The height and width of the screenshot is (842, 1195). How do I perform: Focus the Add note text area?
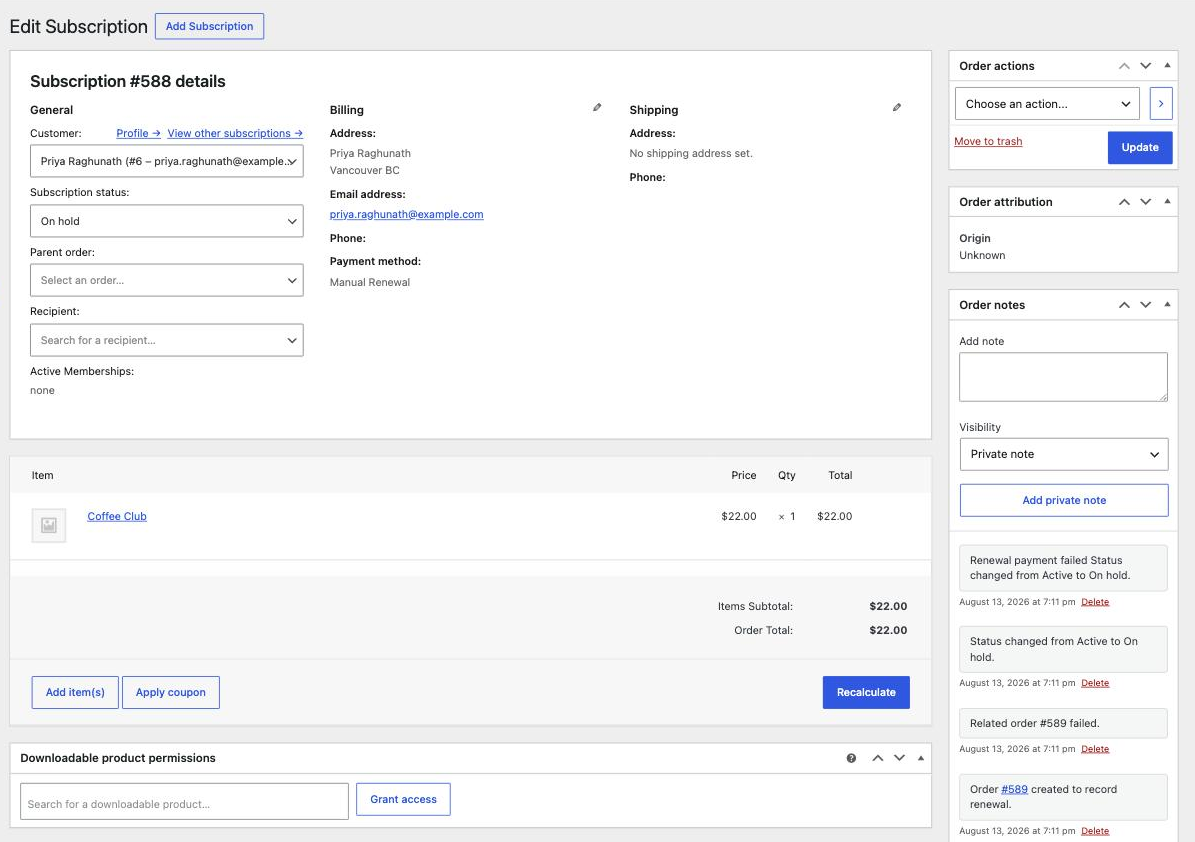click(x=1063, y=376)
